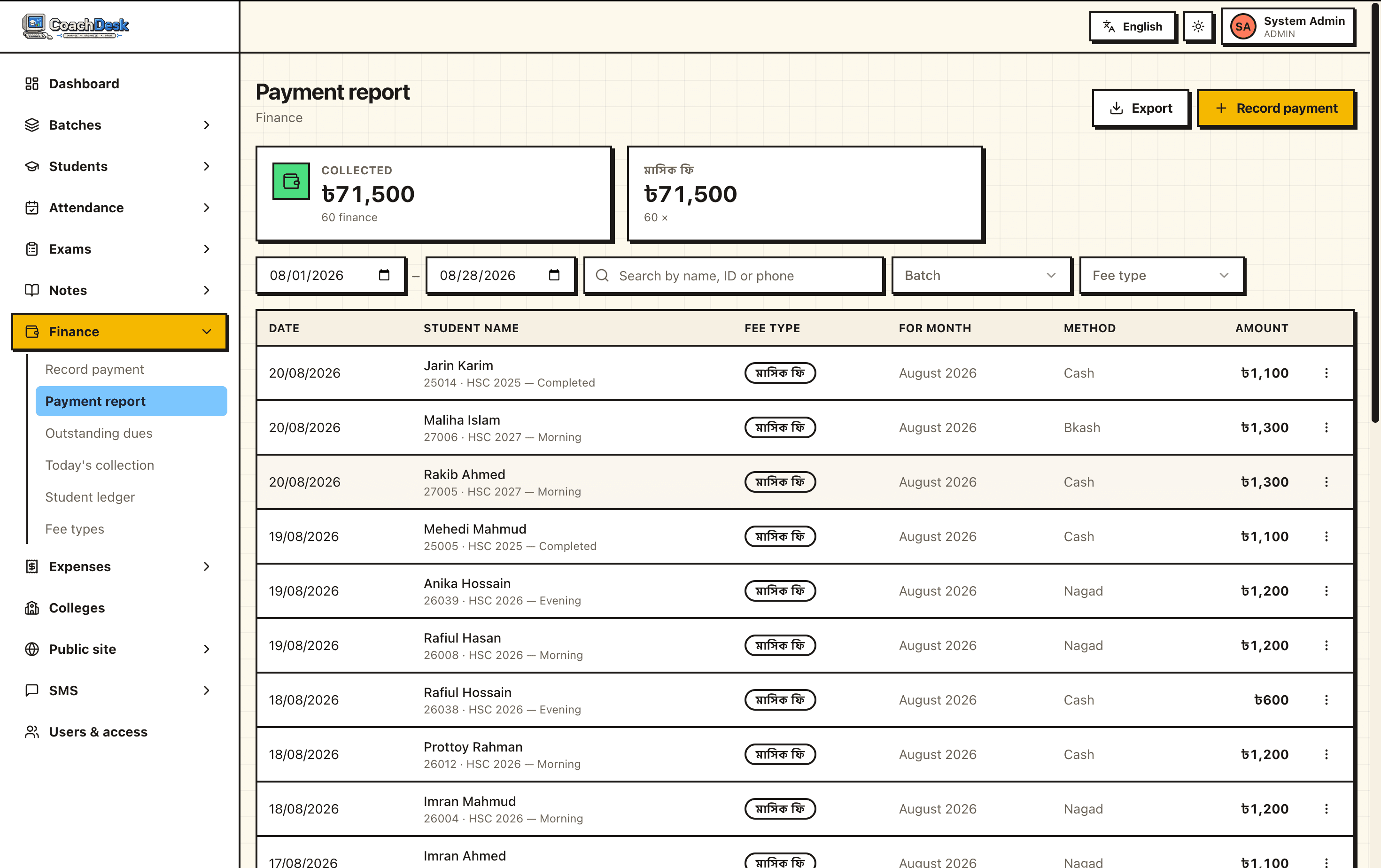Click the Expenses receipt icon
Screen dimensions: 1381x868
point(32,566)
